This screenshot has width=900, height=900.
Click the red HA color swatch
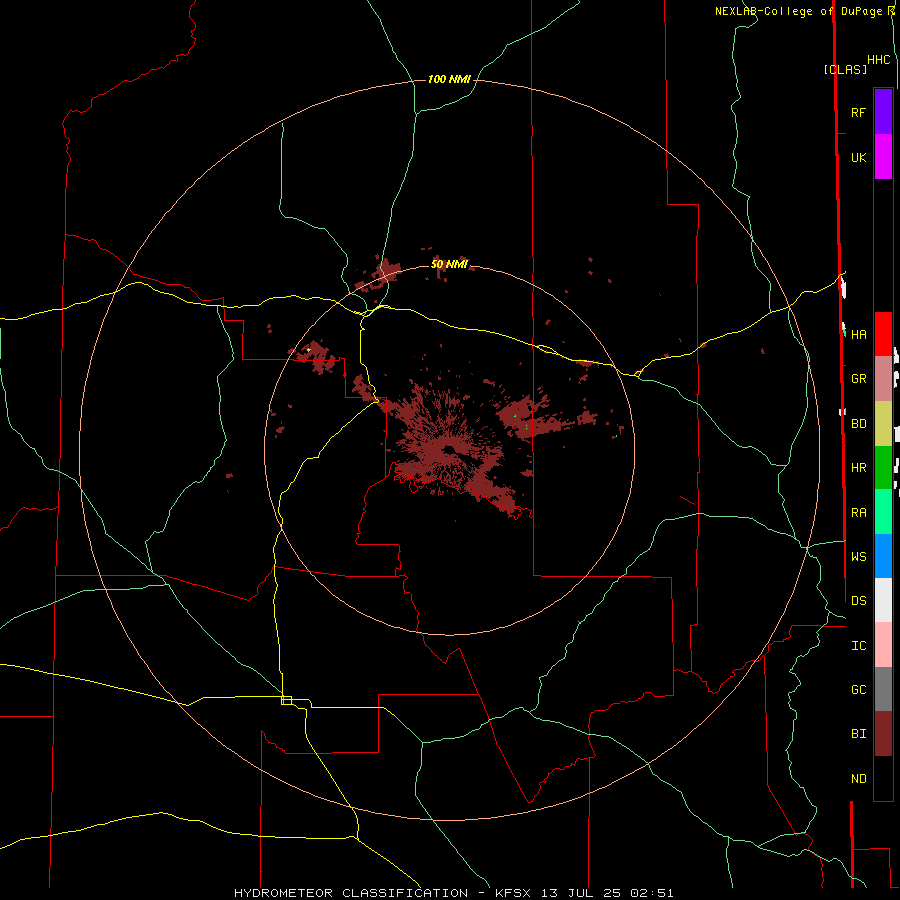pos(883,334)
